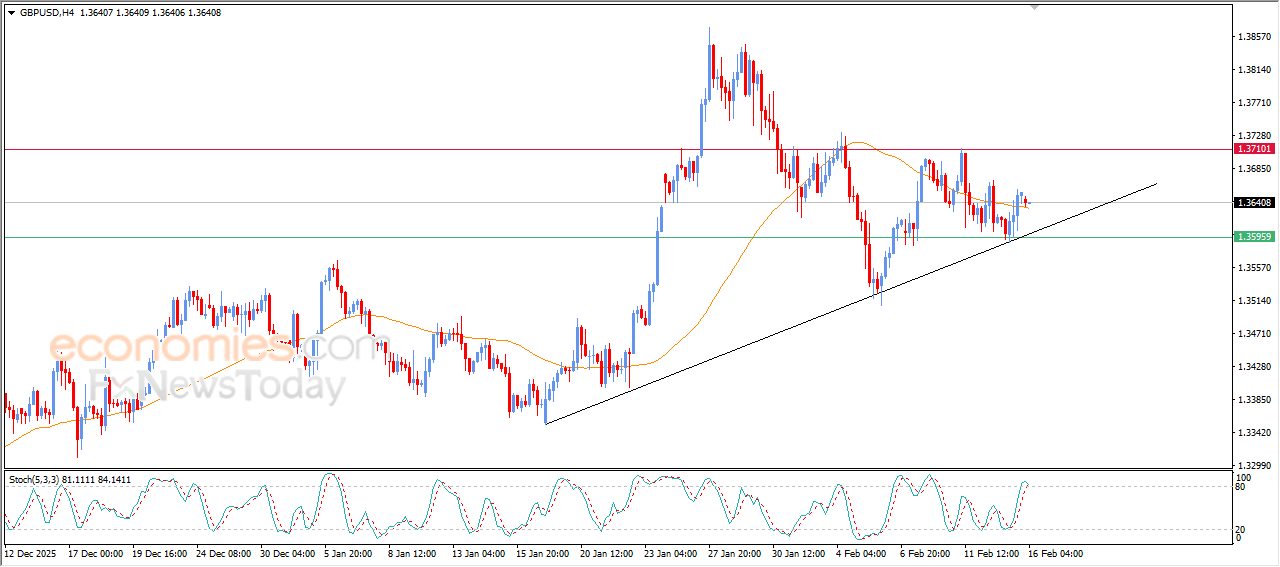
Task: Click the 1.35140 price axis value
Action: 1254,301
